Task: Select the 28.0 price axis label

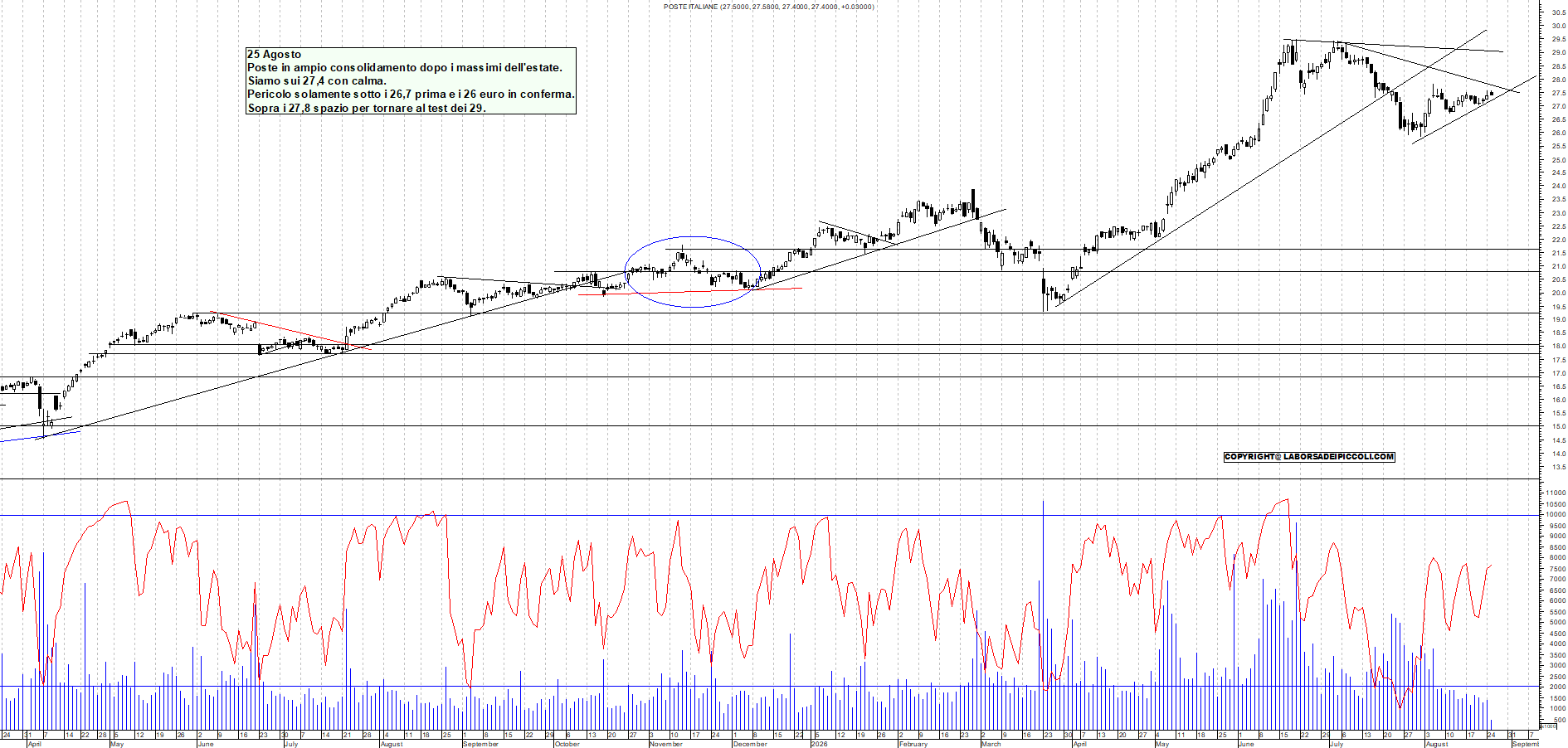Action: [1558, 80]
